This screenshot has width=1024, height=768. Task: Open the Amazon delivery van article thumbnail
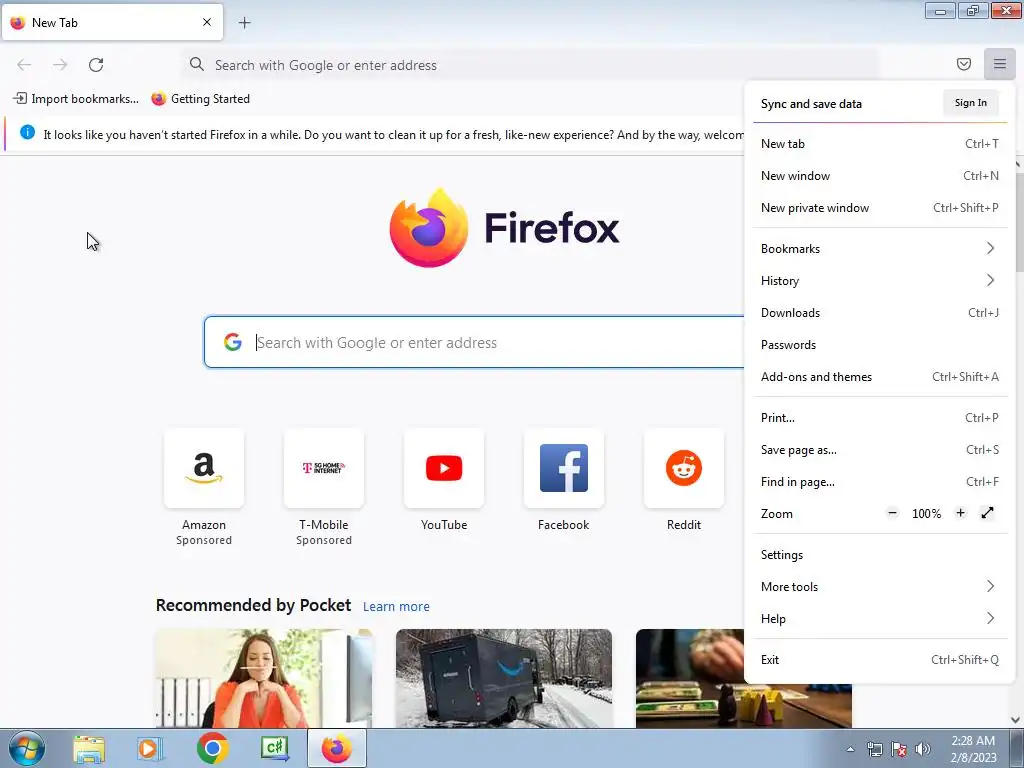click(504, 678)
